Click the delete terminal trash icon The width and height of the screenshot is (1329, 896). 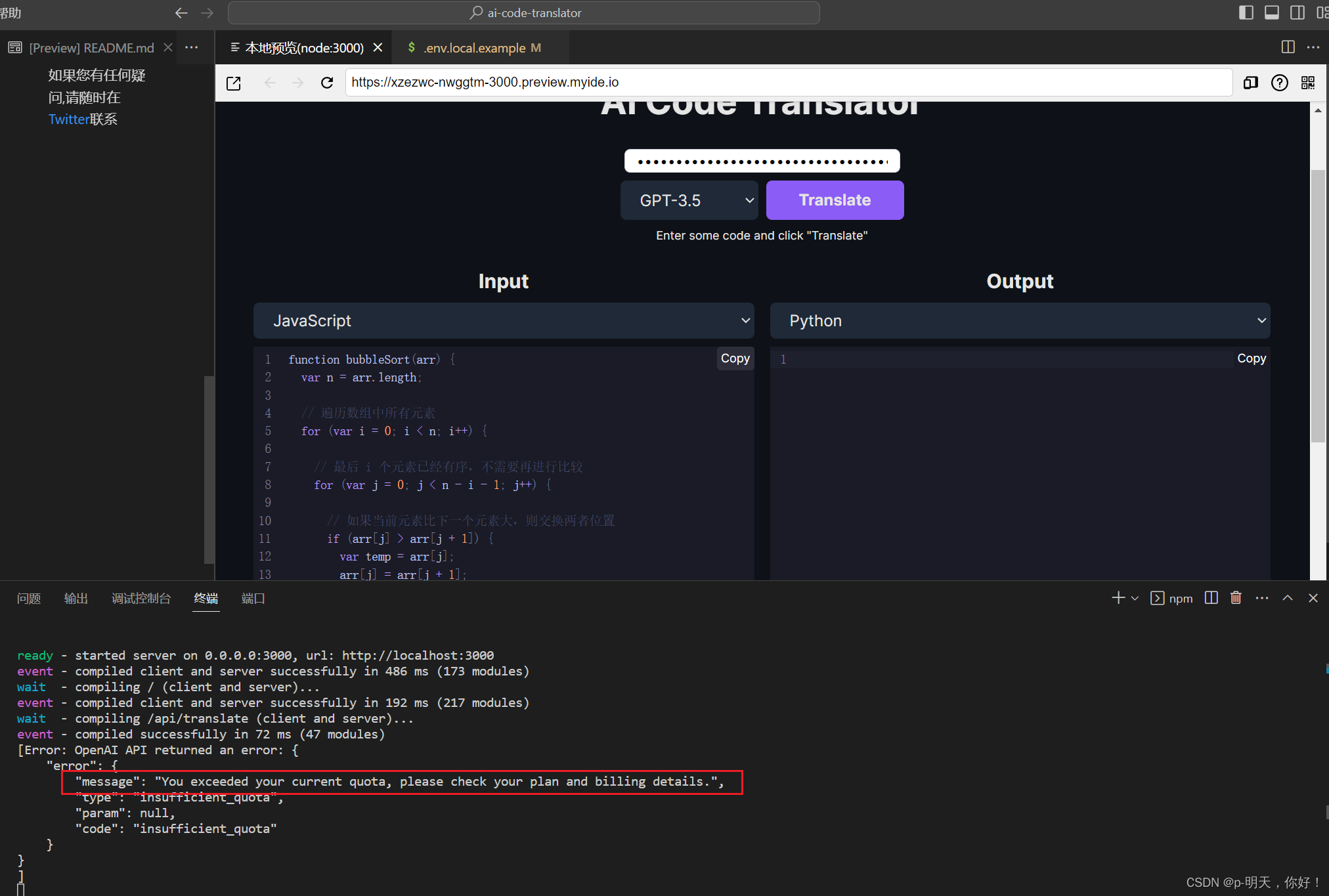click(1237, 598)
